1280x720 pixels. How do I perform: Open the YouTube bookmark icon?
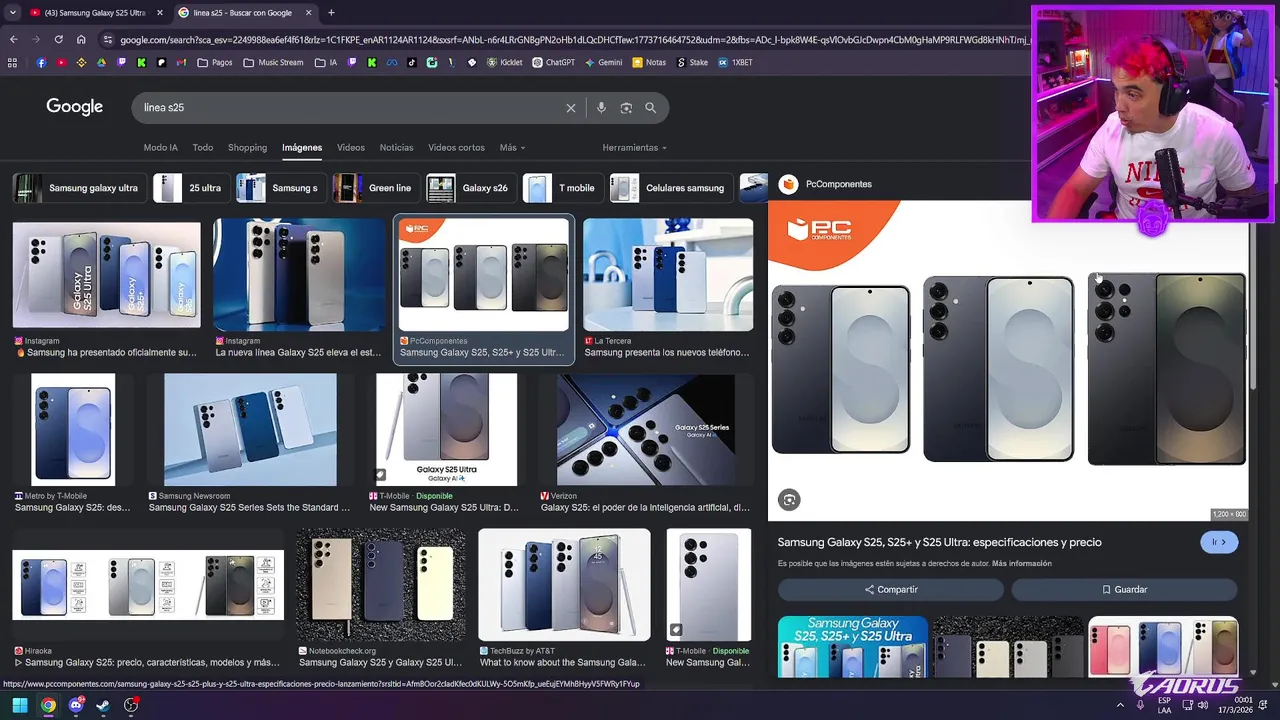pyautogui.click(x=61, y=62)
